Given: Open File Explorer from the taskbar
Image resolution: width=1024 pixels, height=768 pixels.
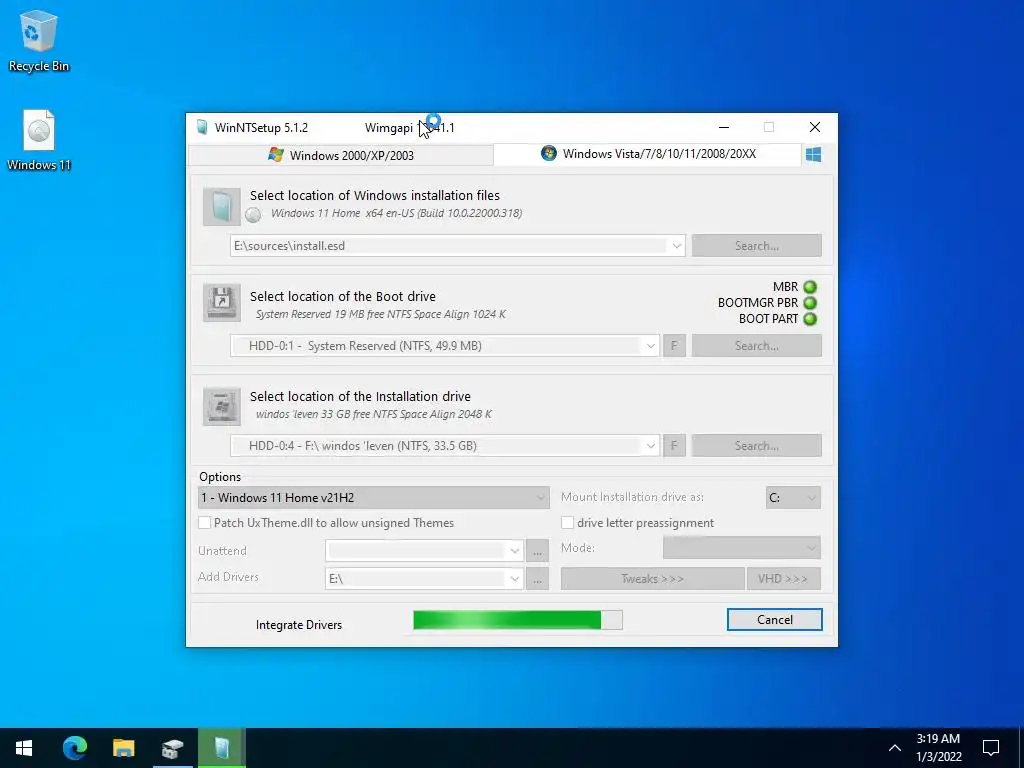Looking at the screenshot, I should (123, 748).
